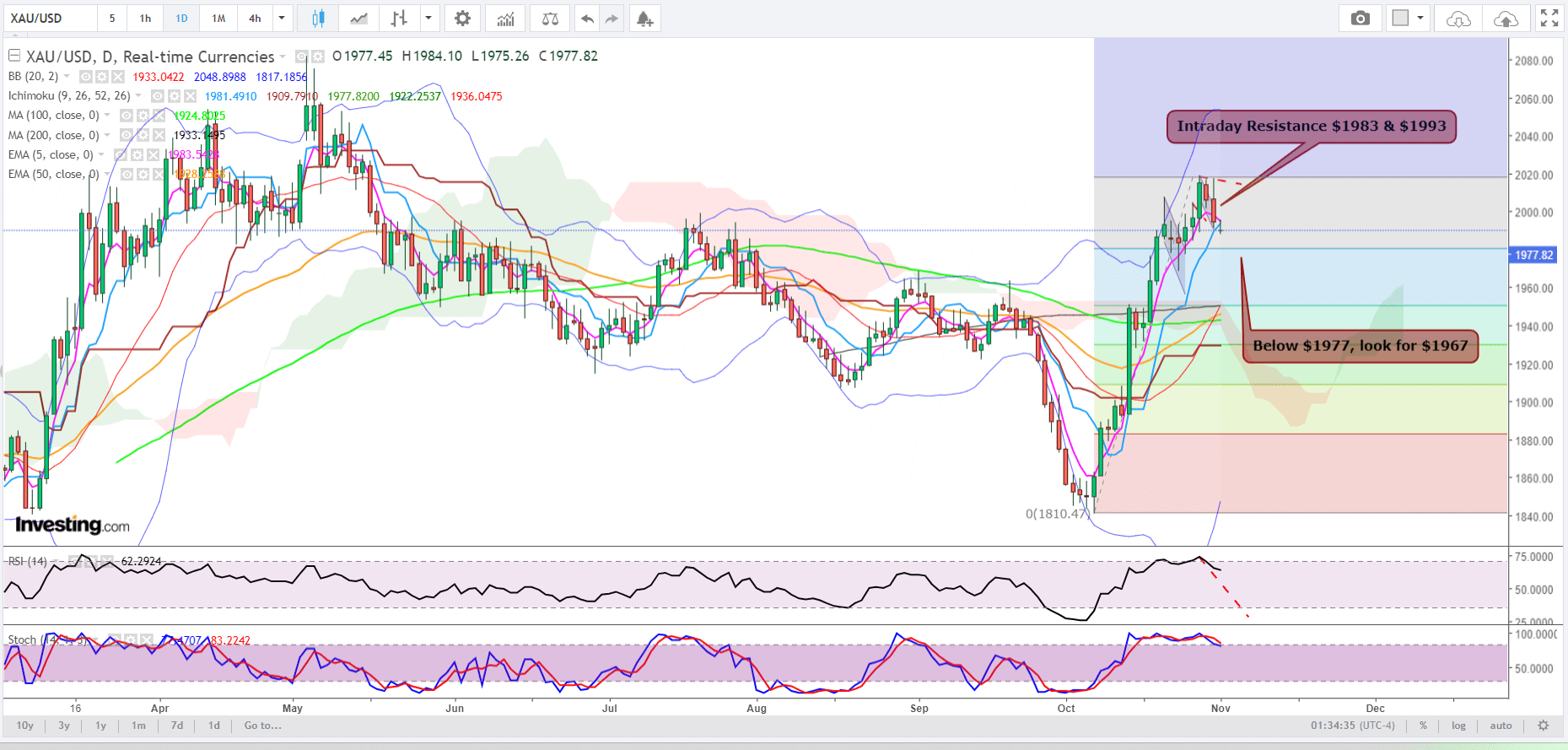Open indicators chart icon in toolbar
The height and width of the screenshot is (750, 1568).
point(506,19)
